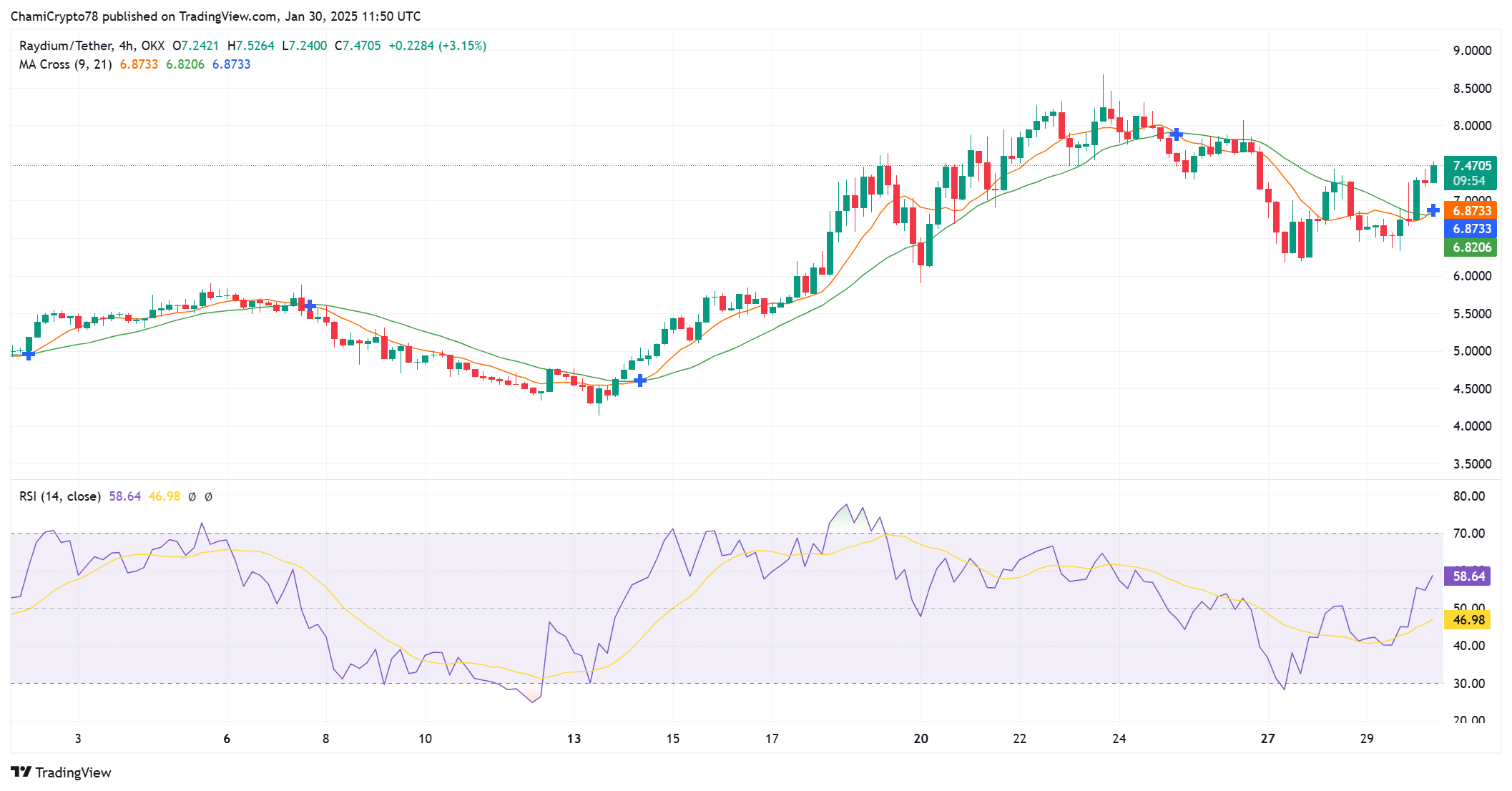Click date label 27 on time axis
The width and height of the screenshot is (1512, 791).
pos(1267,739)
